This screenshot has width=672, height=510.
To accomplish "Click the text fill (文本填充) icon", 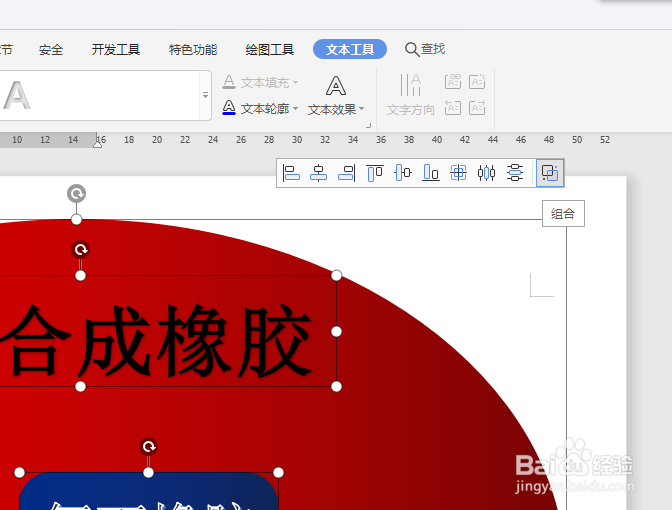I will [x=229, y=82].
